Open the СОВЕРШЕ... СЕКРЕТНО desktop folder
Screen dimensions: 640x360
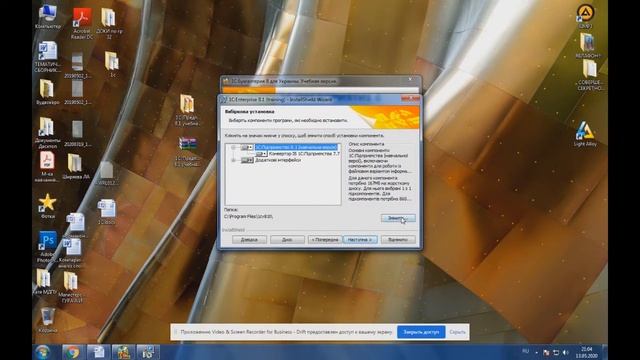(x=589, y=75)
